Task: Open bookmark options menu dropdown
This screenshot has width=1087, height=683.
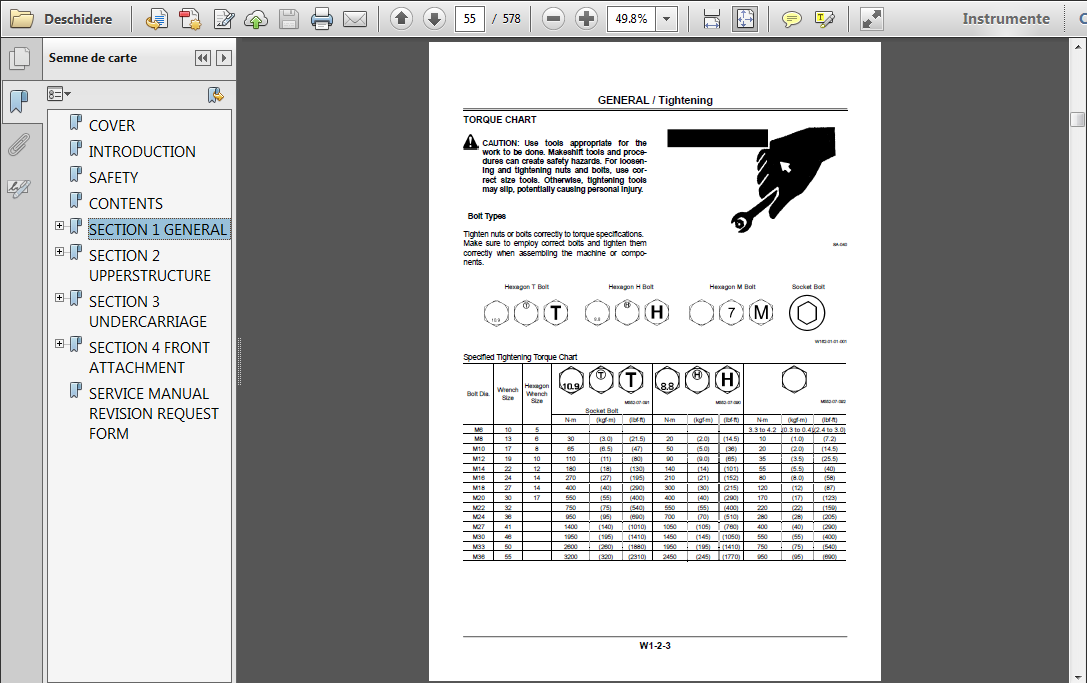Action: tap(59, 94)
